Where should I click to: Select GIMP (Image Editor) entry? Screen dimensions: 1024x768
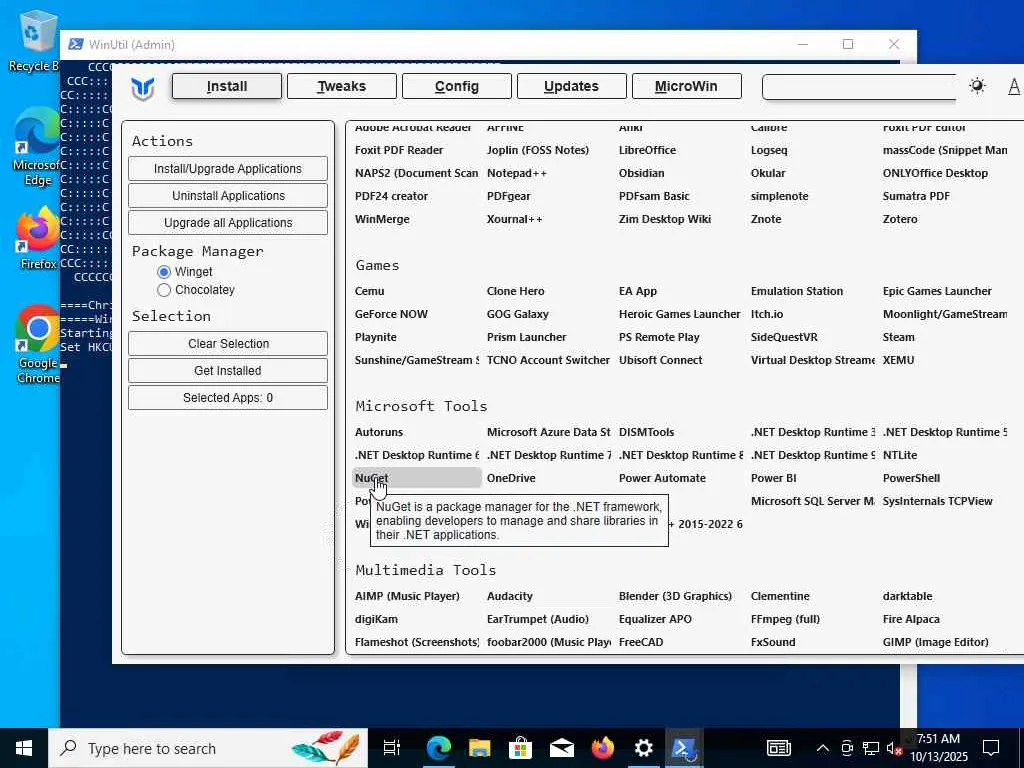935,642
